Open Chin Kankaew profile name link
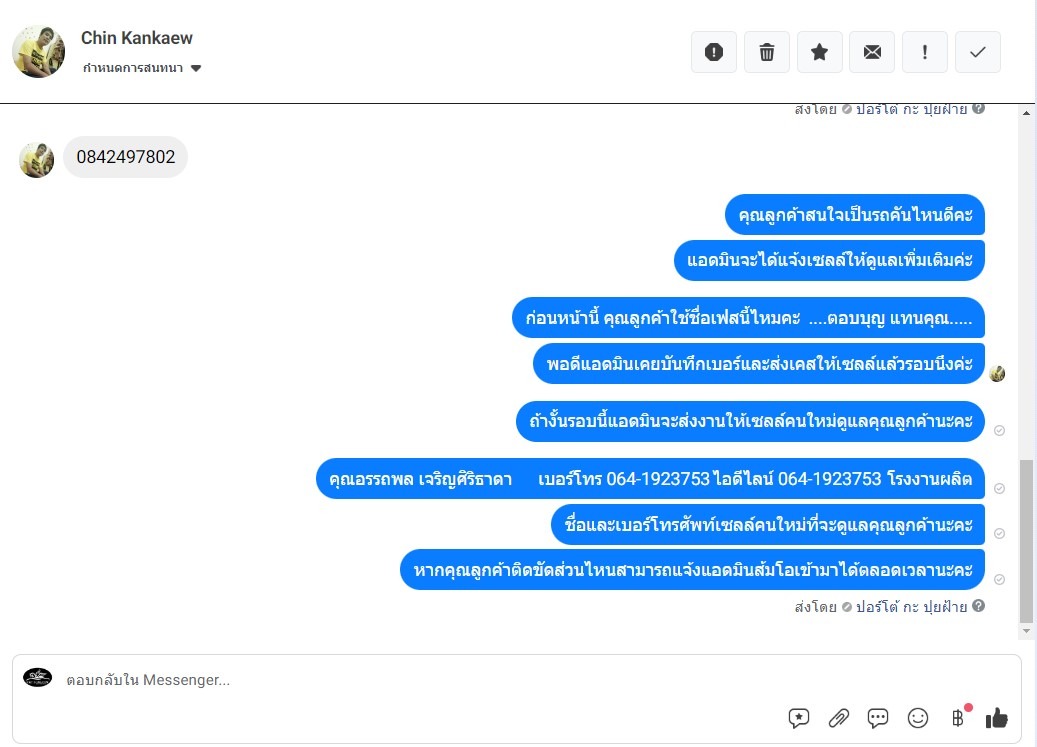 pyautogui.click(x=137, y=38)
